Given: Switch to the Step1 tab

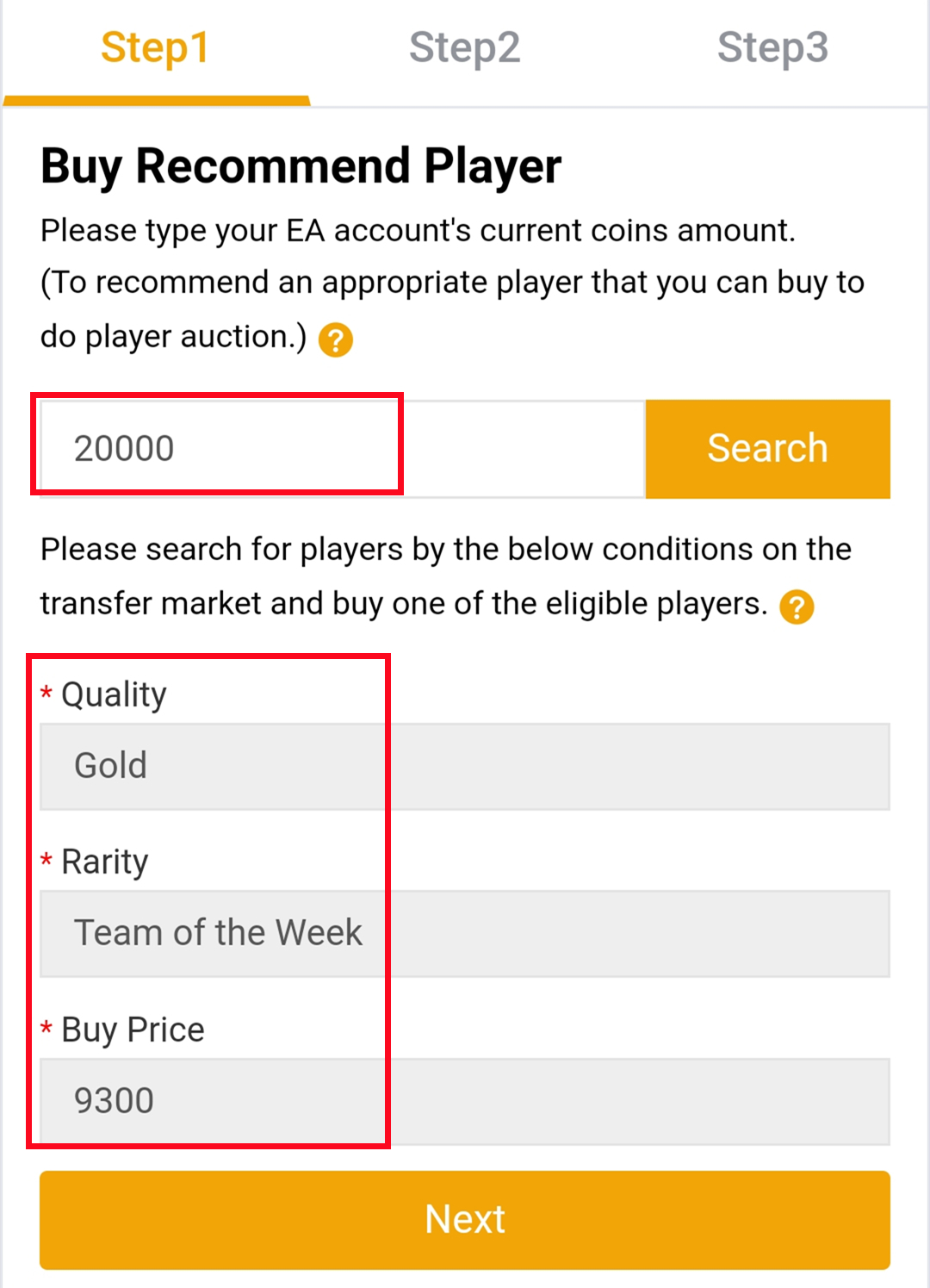Looking at the screenshot, I should point(153,49).
